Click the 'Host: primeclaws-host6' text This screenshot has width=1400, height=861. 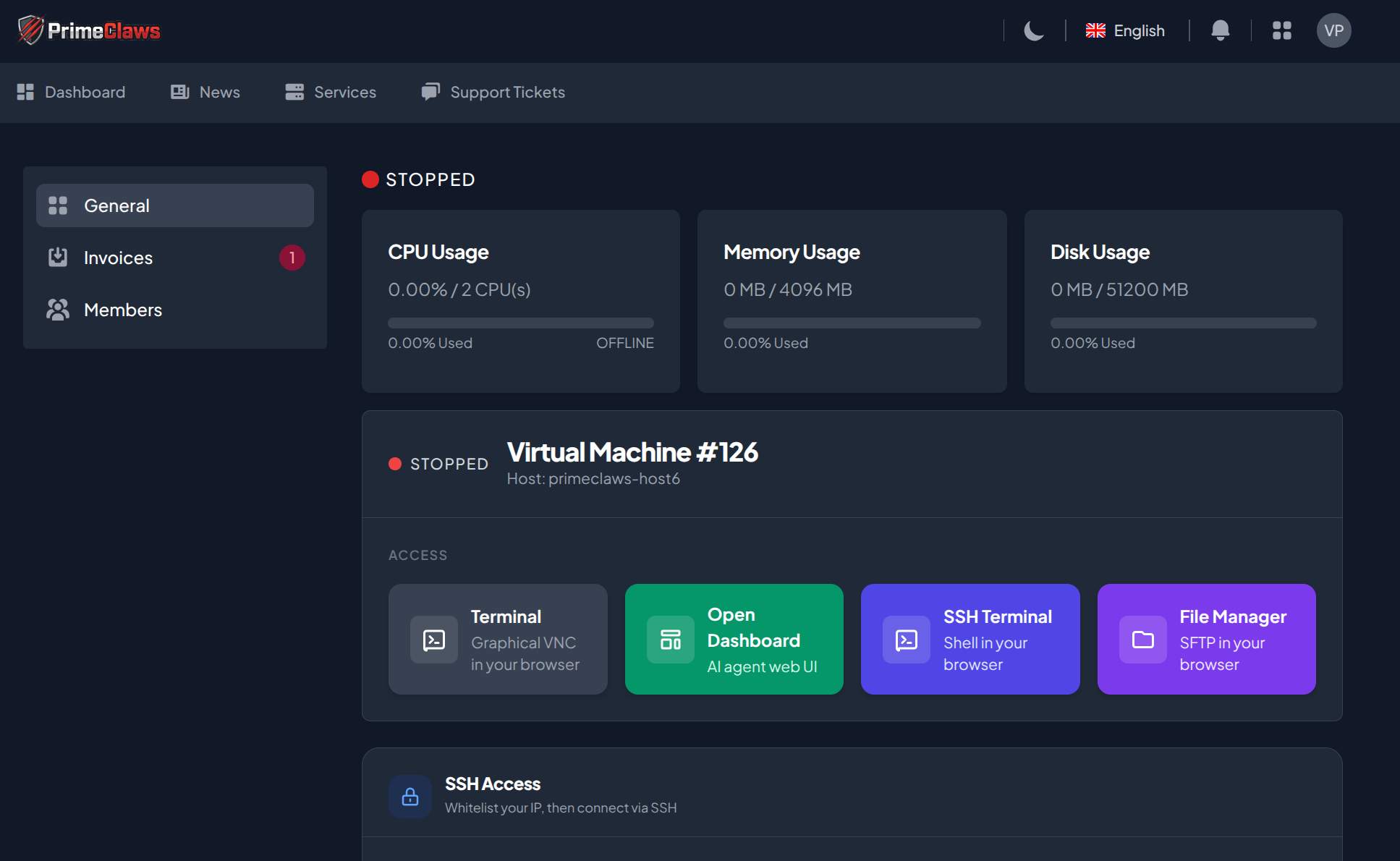coord(593,479)
